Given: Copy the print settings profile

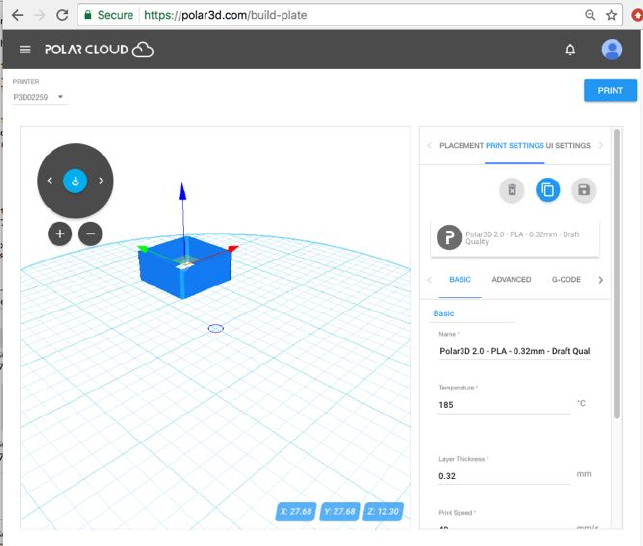Looking at the screenshot, I should 548,190.
